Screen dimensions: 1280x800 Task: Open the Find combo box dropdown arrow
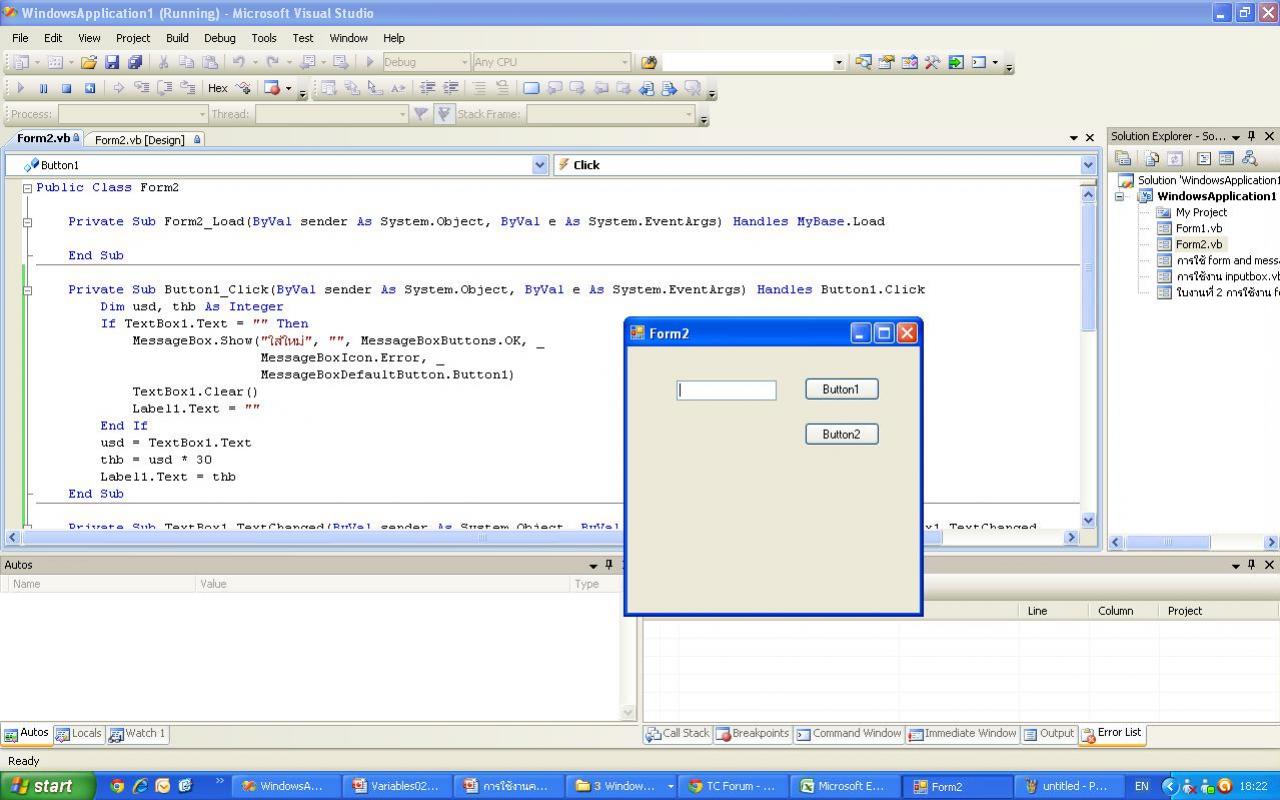(838, 62)
